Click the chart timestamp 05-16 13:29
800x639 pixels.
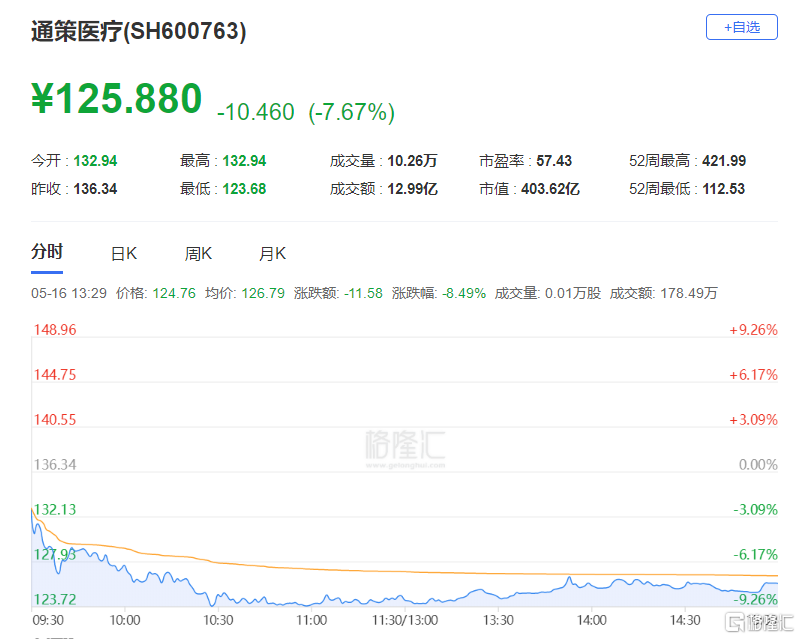(69, 293)
